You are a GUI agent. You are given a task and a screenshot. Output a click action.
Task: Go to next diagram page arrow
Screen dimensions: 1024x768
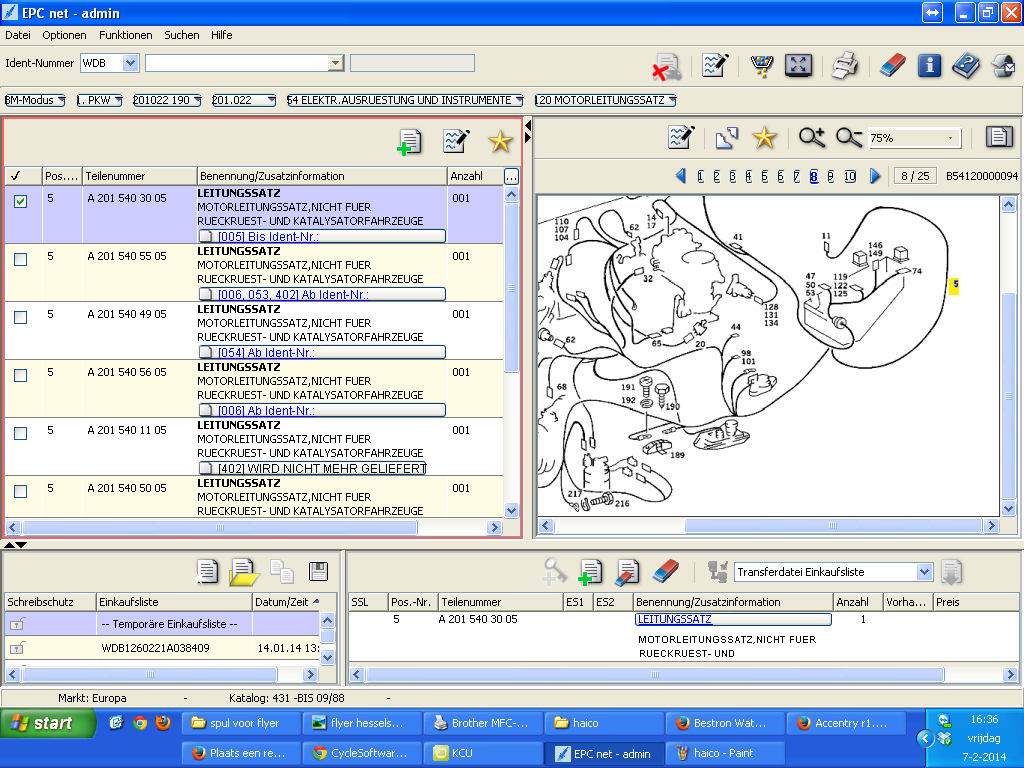(875, 176)
